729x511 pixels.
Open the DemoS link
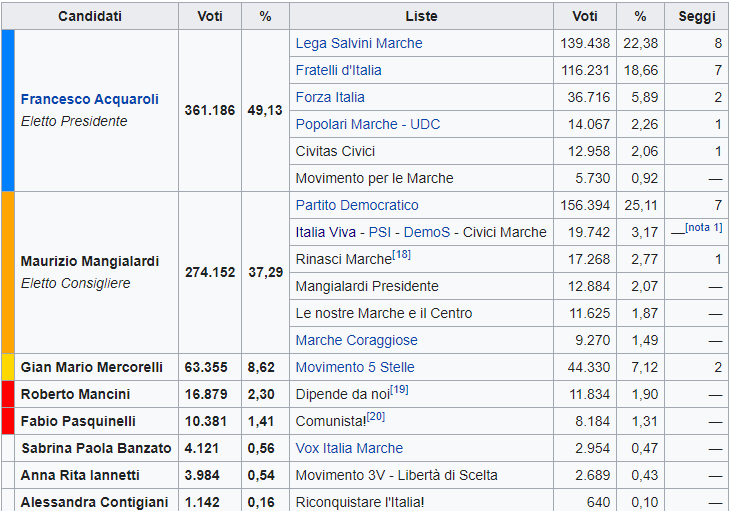click(x=427, y=232)
